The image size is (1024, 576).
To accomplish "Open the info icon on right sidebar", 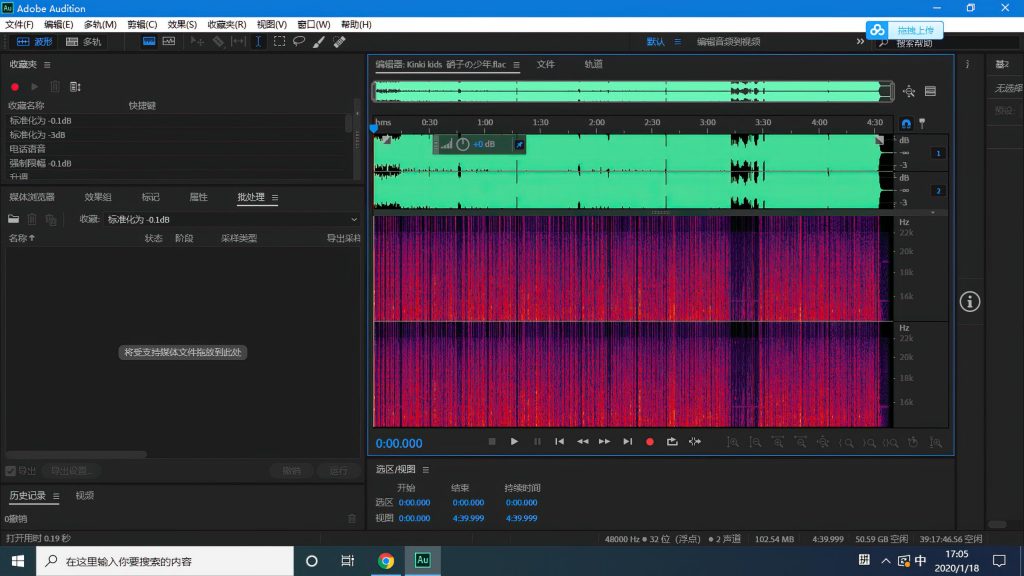I will (970, 302).
